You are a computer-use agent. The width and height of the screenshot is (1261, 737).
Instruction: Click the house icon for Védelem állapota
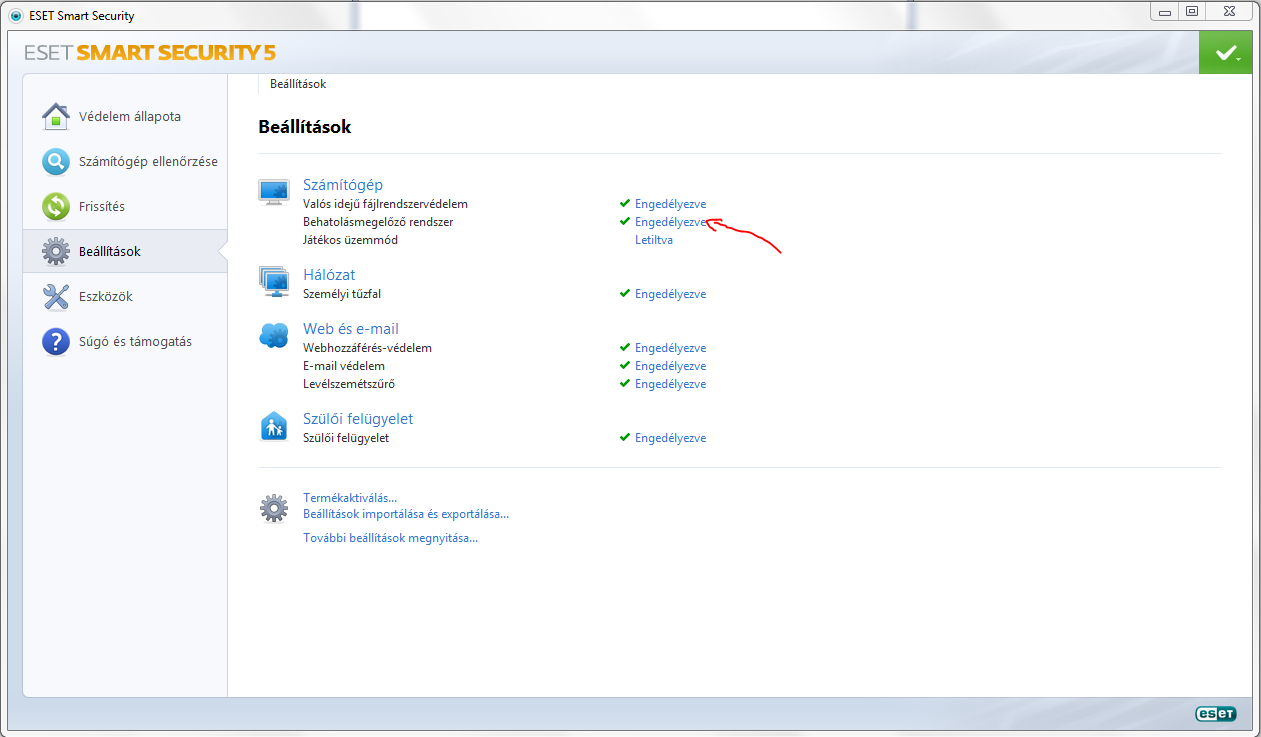pos(56,117)
